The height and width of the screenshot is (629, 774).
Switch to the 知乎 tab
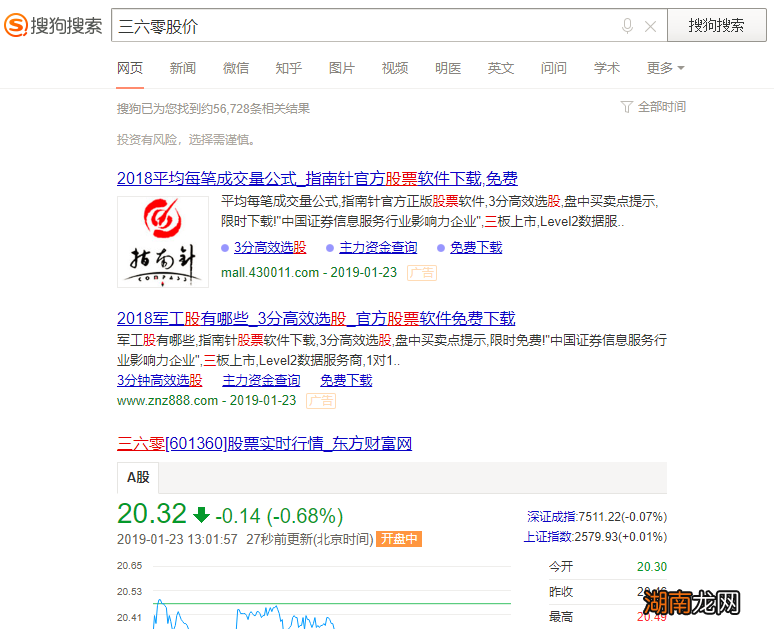pyautogui.click(x=289, y=68)
